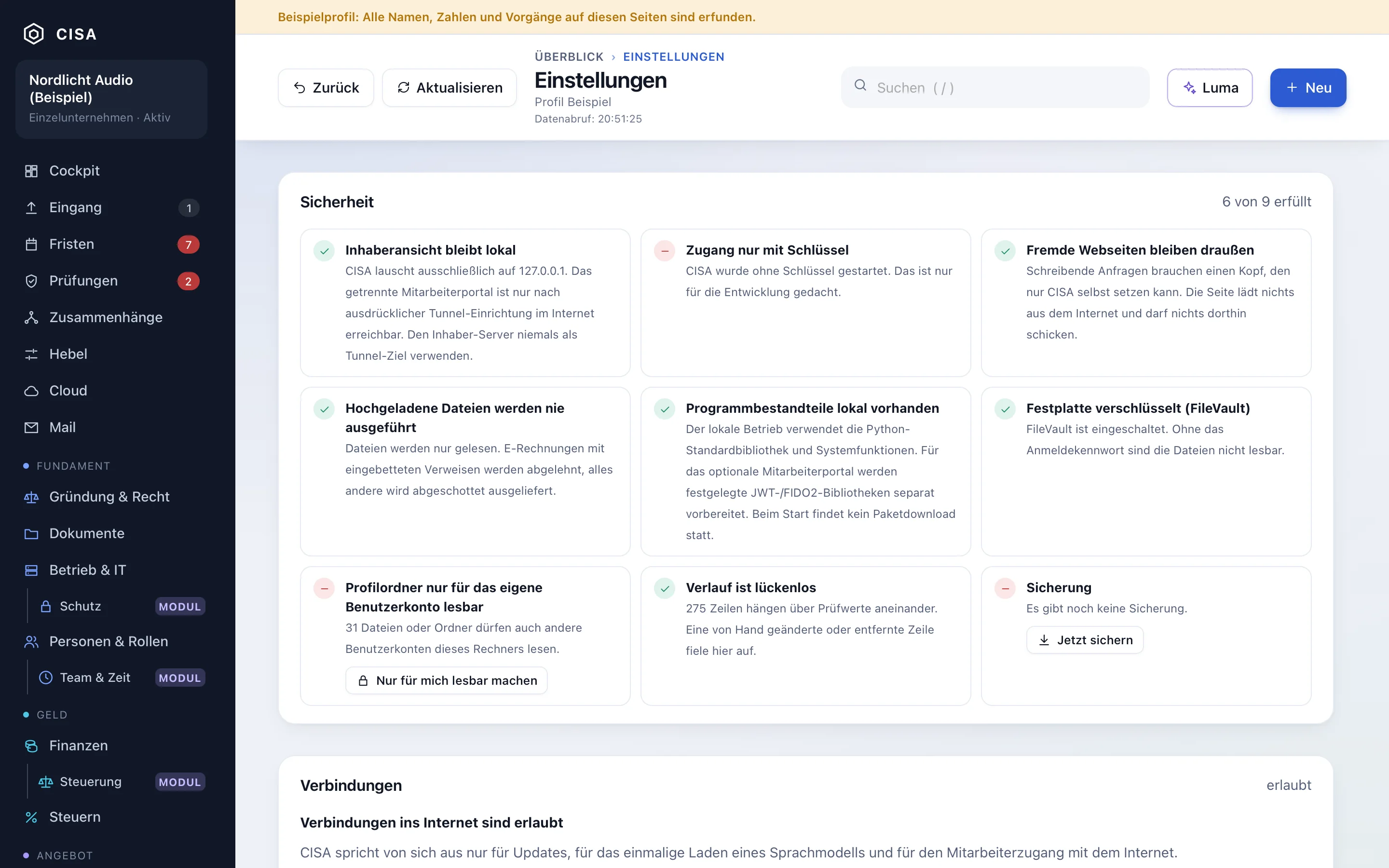The width and height of the screenshot is (1389, 868).
Task: Click green check for Verlauf ist lückenlos
Action: [665, 588]
